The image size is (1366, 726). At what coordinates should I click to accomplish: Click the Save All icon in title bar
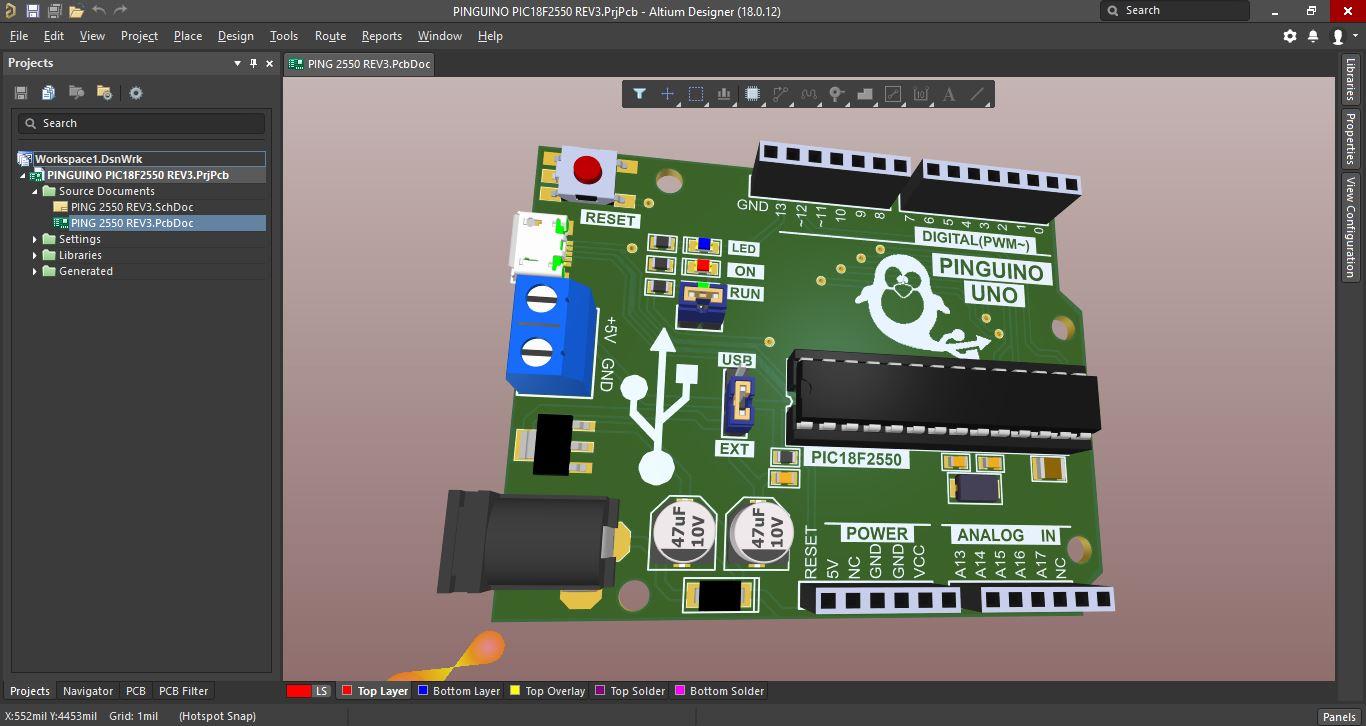coord(54,10)
